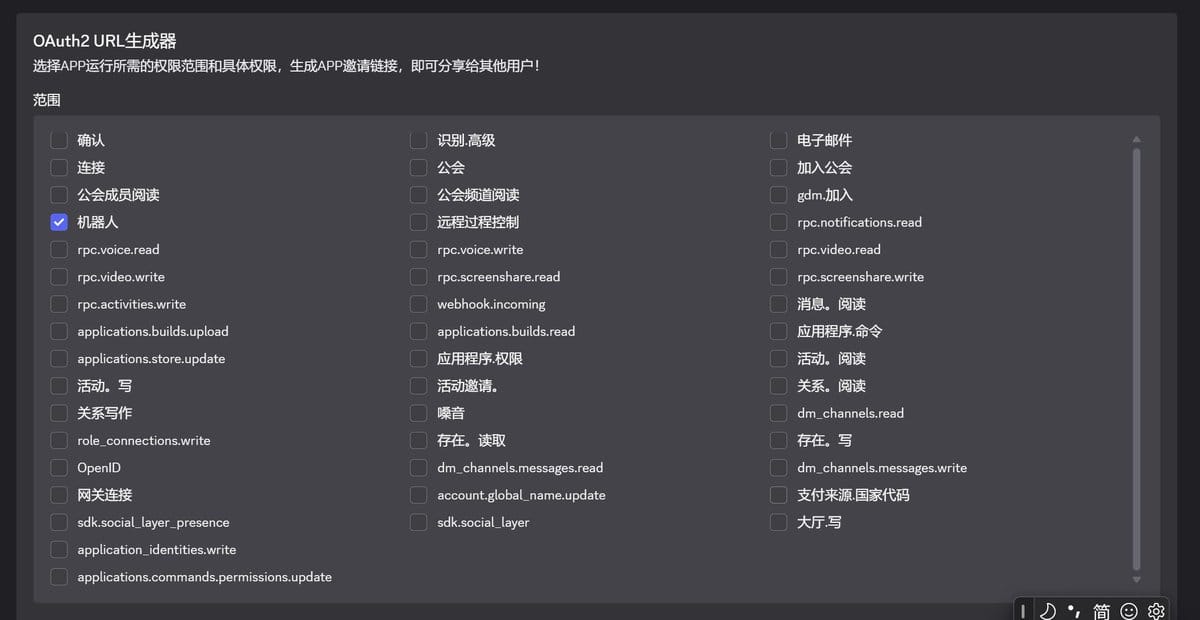Tick the 消息。阅读 checkbox

coord(779,304)
